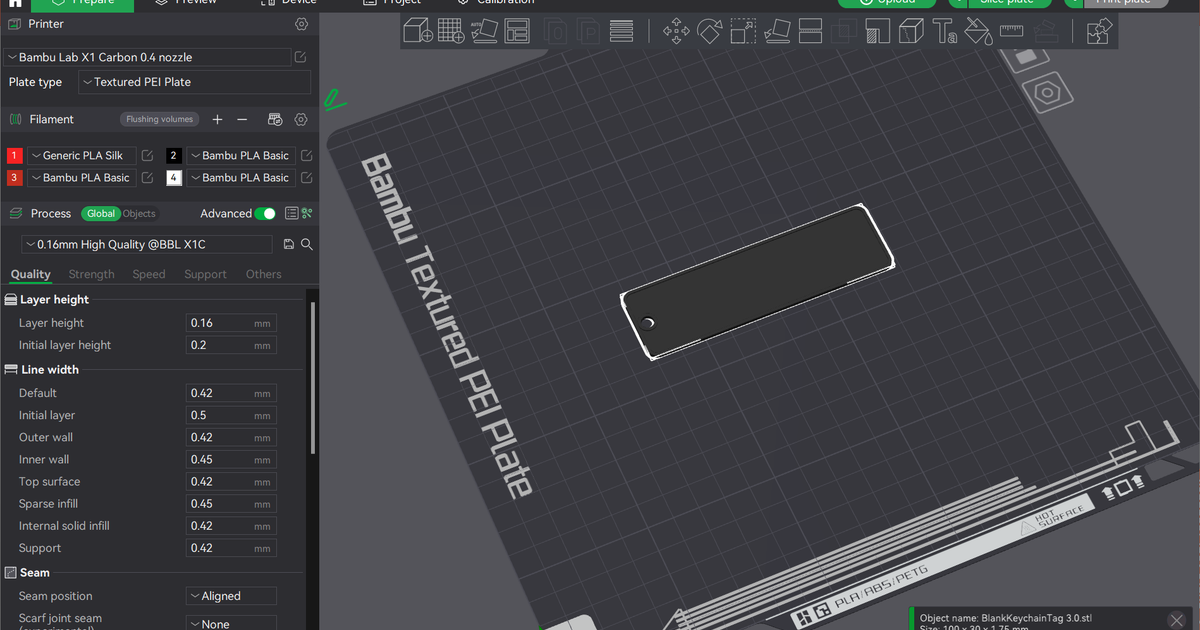Click the search icon next to process preset

point(307,243)
